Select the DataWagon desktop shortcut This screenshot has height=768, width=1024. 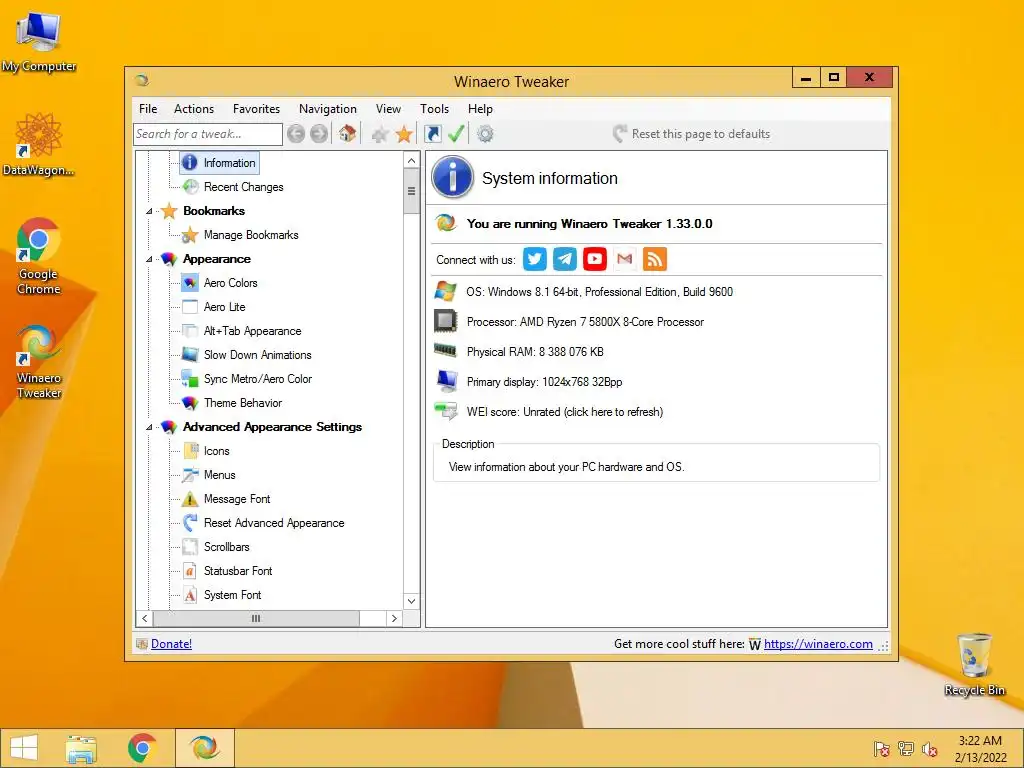39,145
